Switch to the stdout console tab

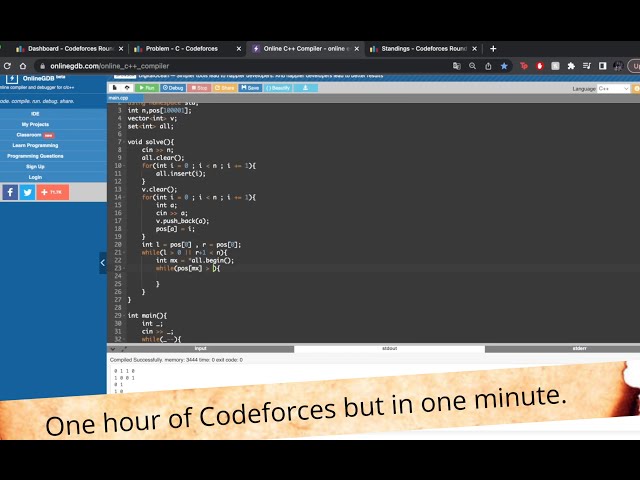pos(389,349)
